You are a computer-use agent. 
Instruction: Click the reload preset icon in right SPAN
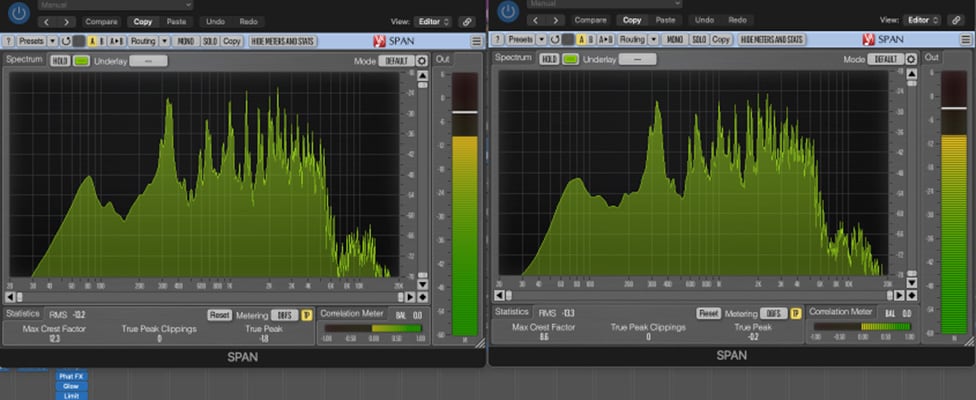(555, 39)
